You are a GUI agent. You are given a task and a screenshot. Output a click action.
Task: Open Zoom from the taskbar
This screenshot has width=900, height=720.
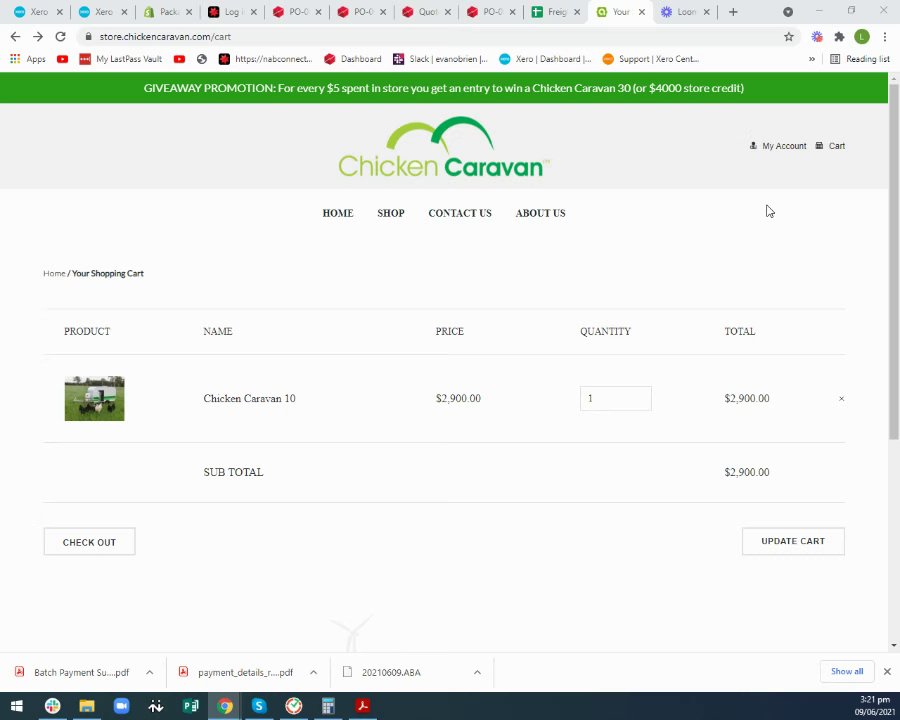click(121, 706)
